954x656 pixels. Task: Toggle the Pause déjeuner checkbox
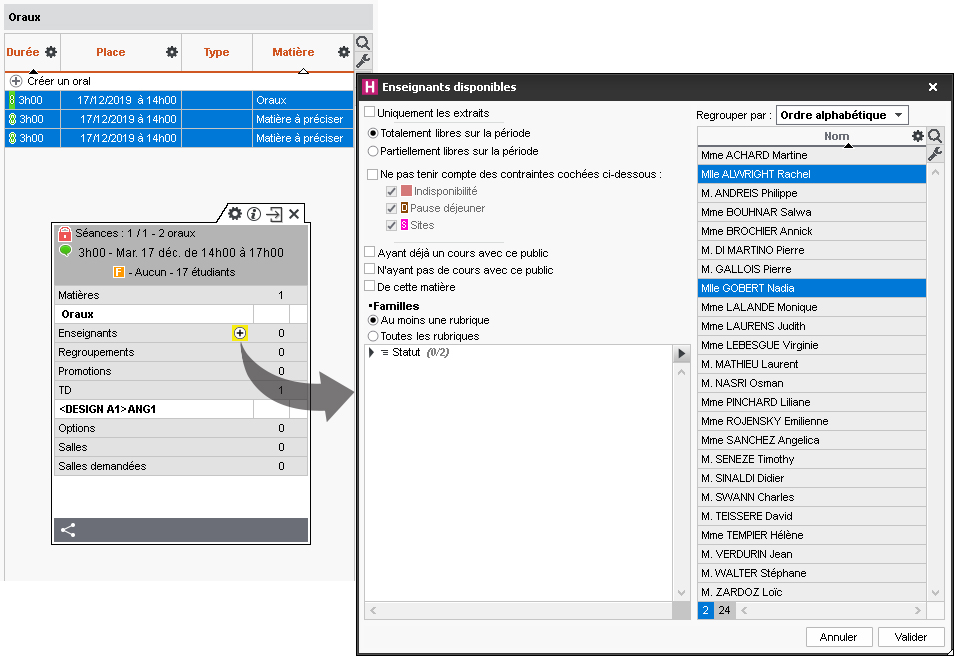point(392,208)
